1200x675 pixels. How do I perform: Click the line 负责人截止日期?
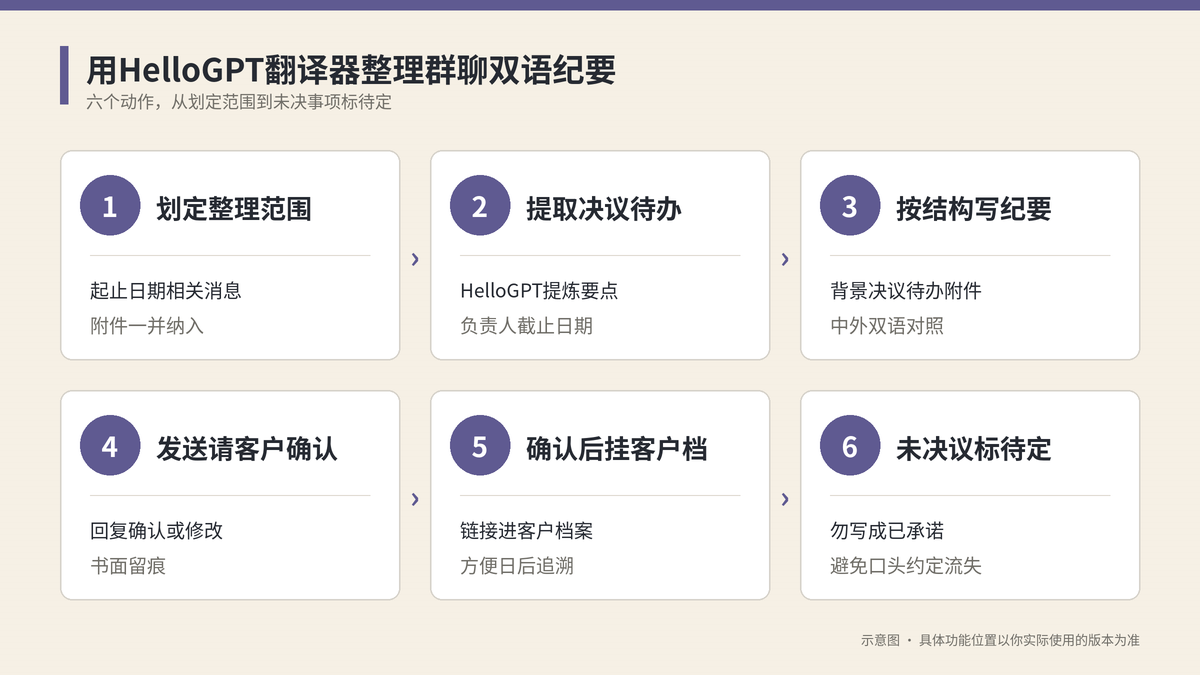pyautogui.click(x=526, y=325)
